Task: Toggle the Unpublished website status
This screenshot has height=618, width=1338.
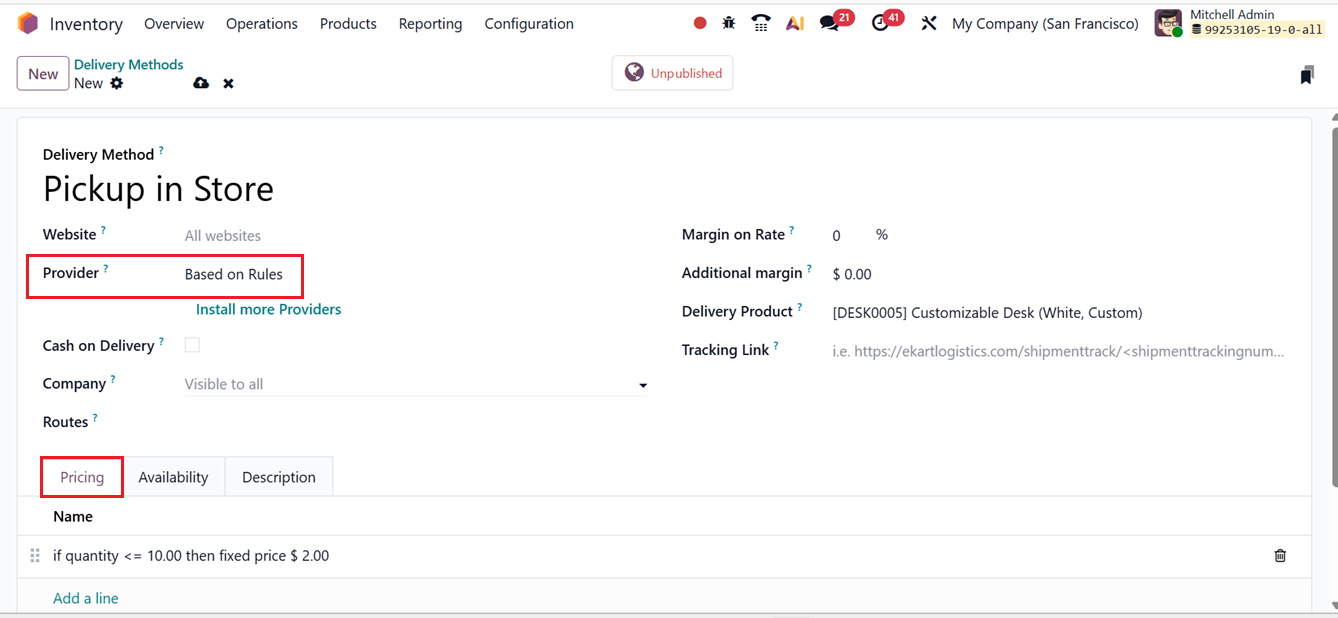Action: pos(672,73)
